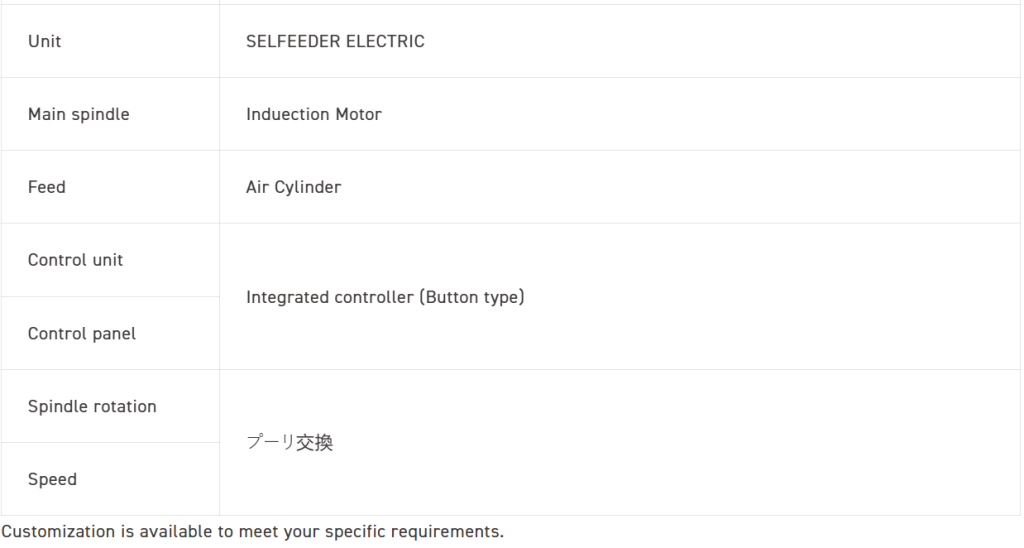Image resolution: width=1024 pixels, height=548 pixels.
Task: Click the "Spindle rotation" label
Action: coord(92,406)
